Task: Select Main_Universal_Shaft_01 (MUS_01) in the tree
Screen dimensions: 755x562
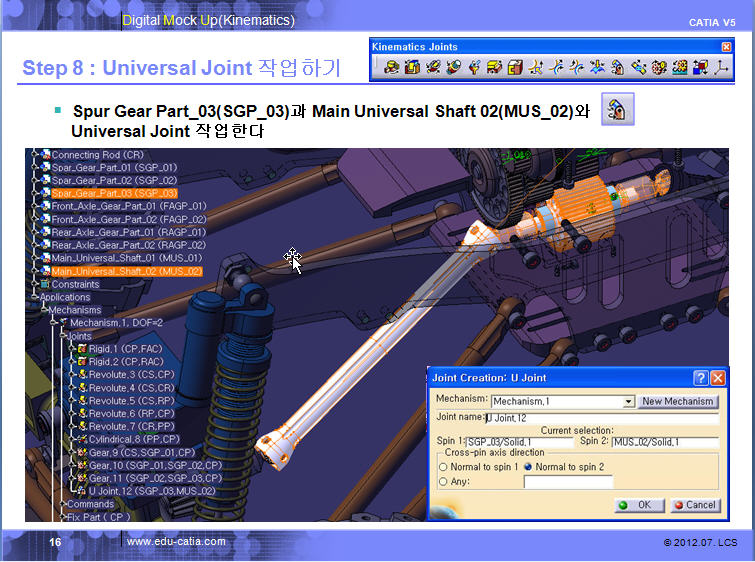Action: click(x=127, y=258)
